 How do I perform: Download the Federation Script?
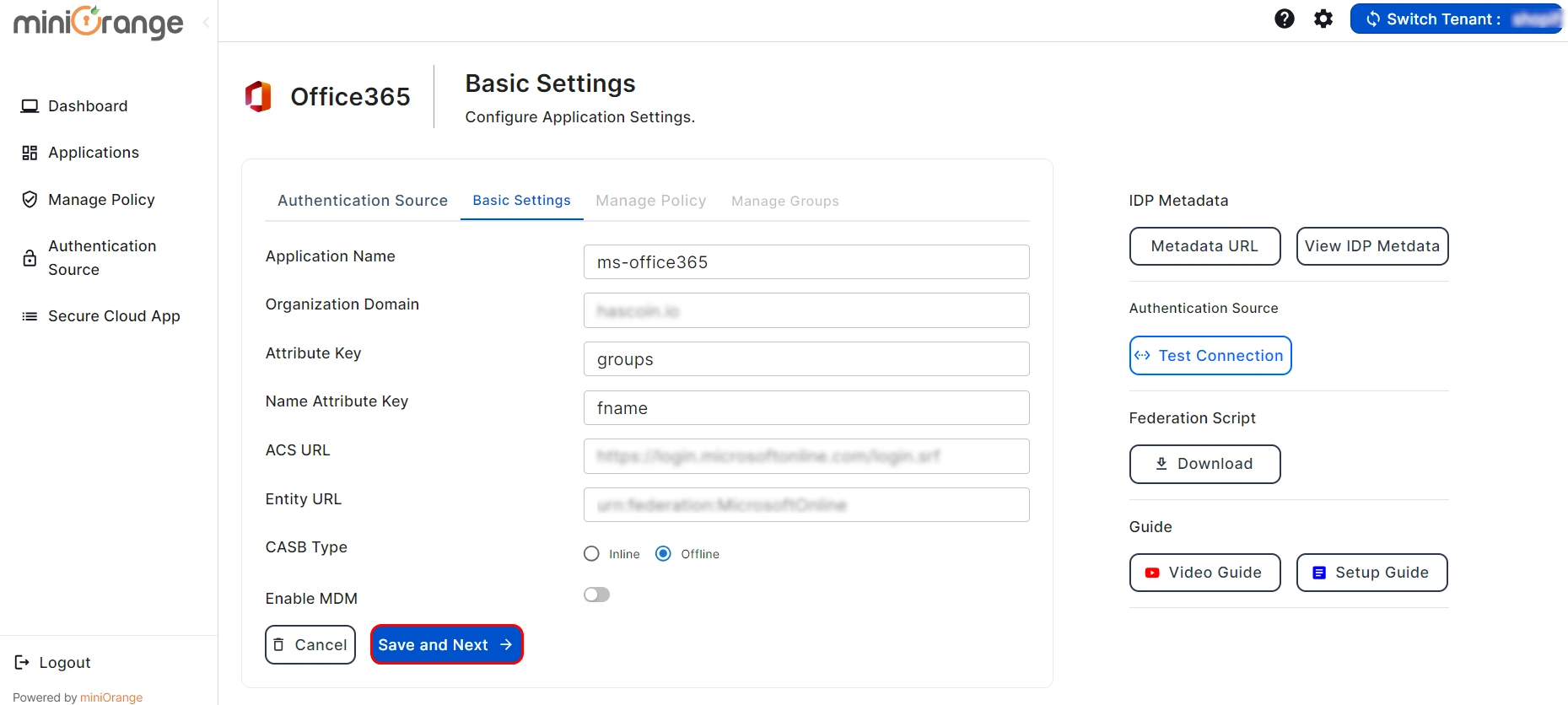[1204, 464]
